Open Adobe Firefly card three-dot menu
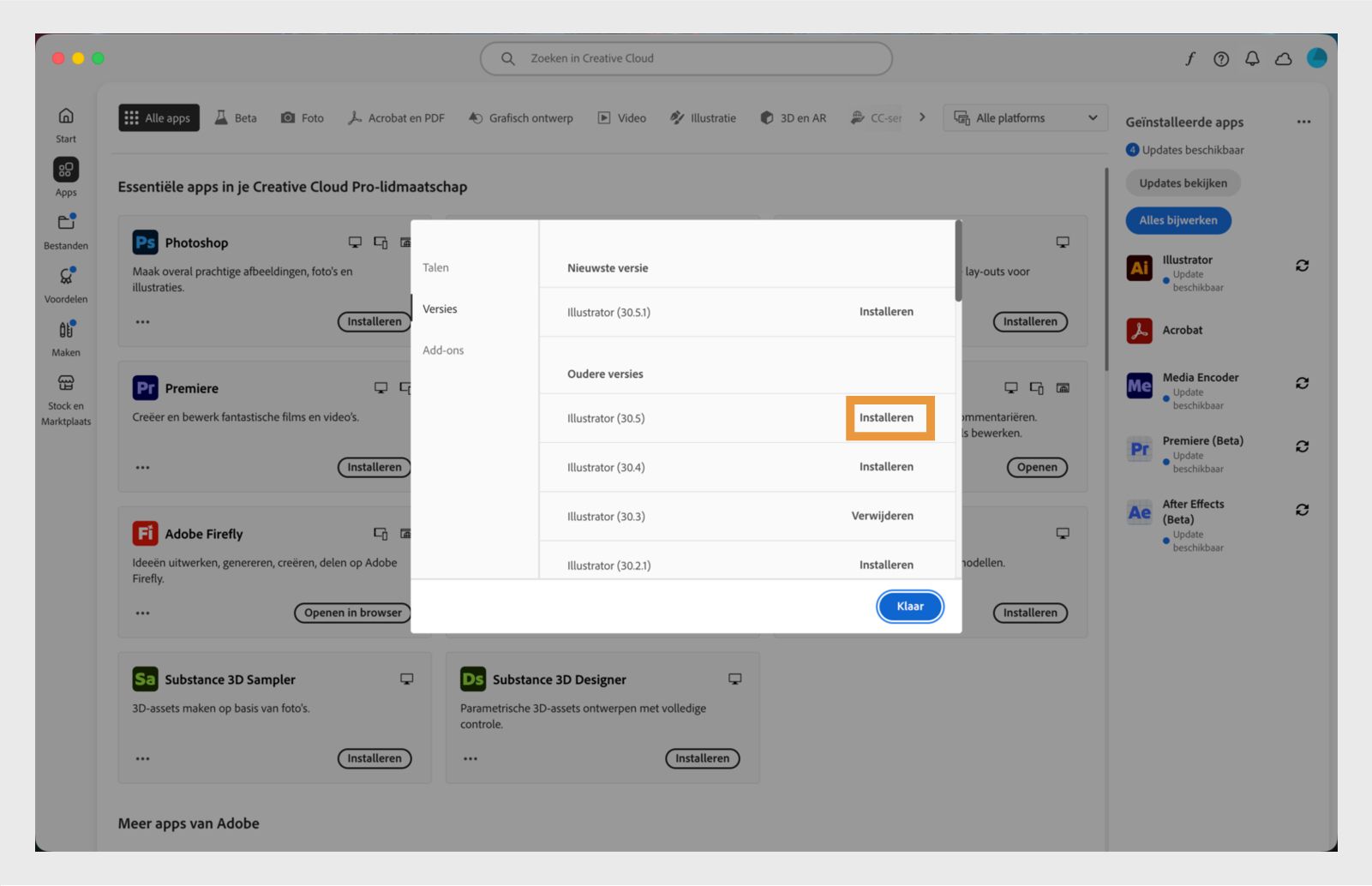This screenshot has width=1372, height=886. pyautogui.click(x=142, y=614)
